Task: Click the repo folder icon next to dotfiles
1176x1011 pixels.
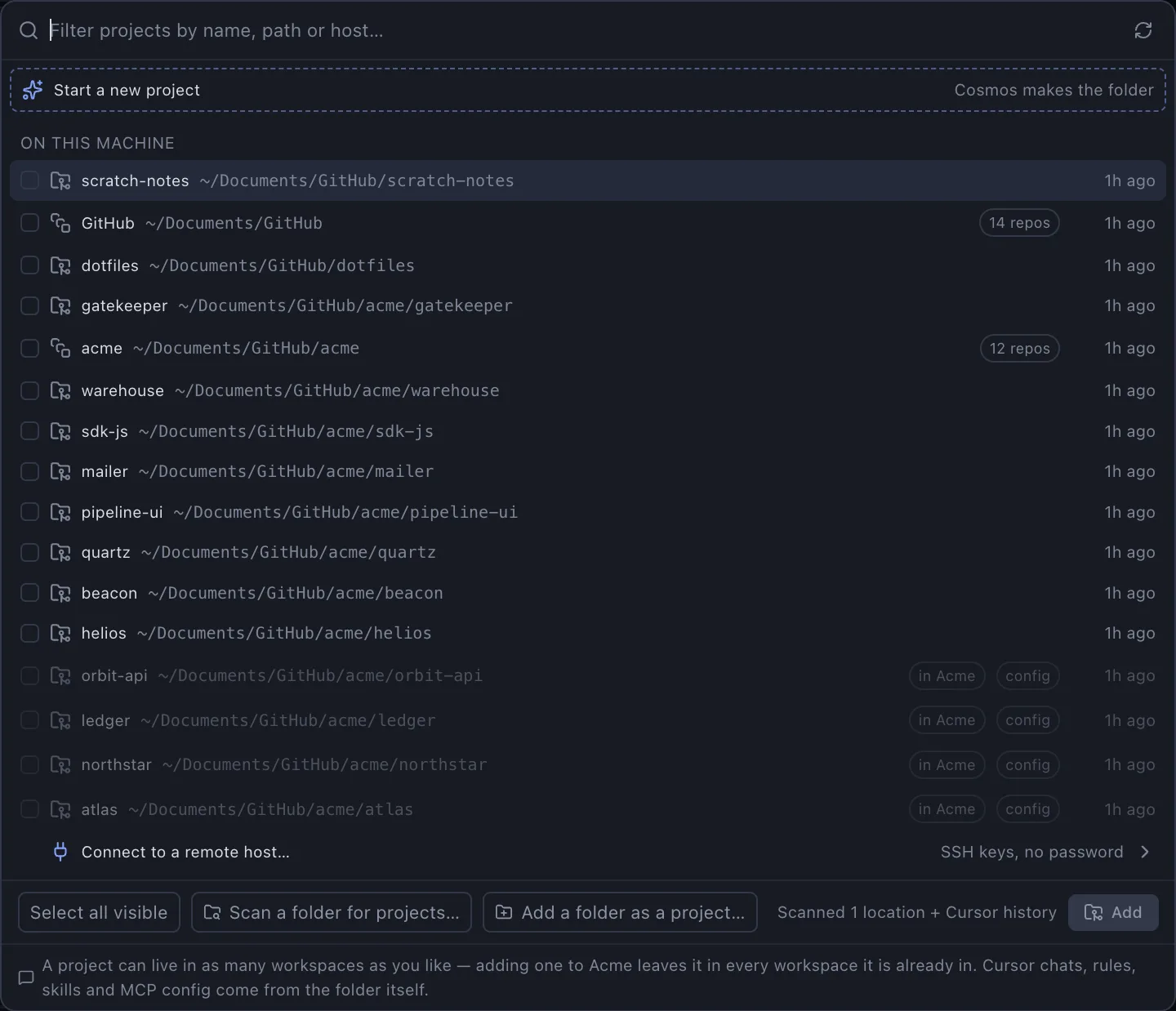Action: pos(60,265)
